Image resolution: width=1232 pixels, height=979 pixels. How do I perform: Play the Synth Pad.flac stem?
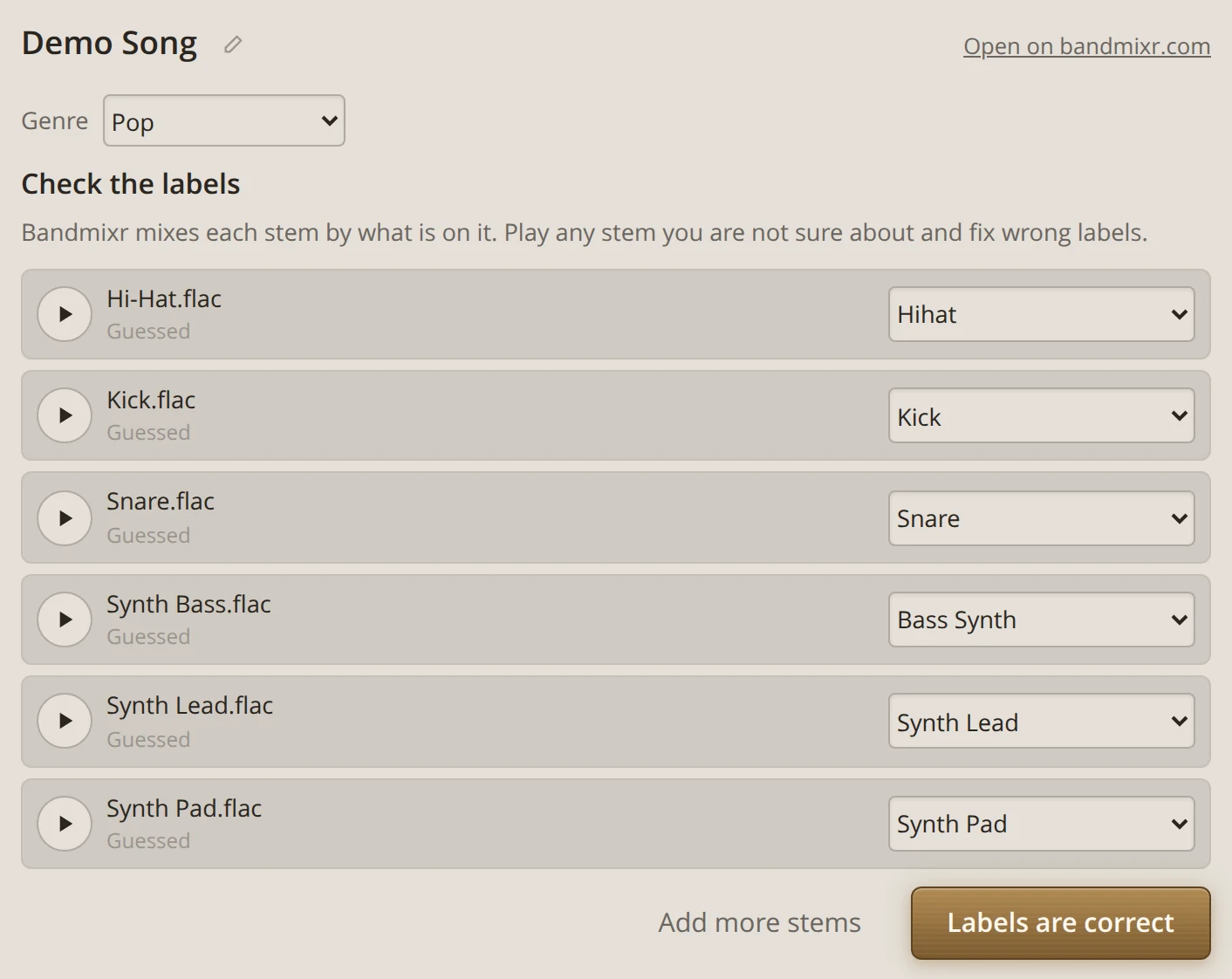click(x=65, y=824)
